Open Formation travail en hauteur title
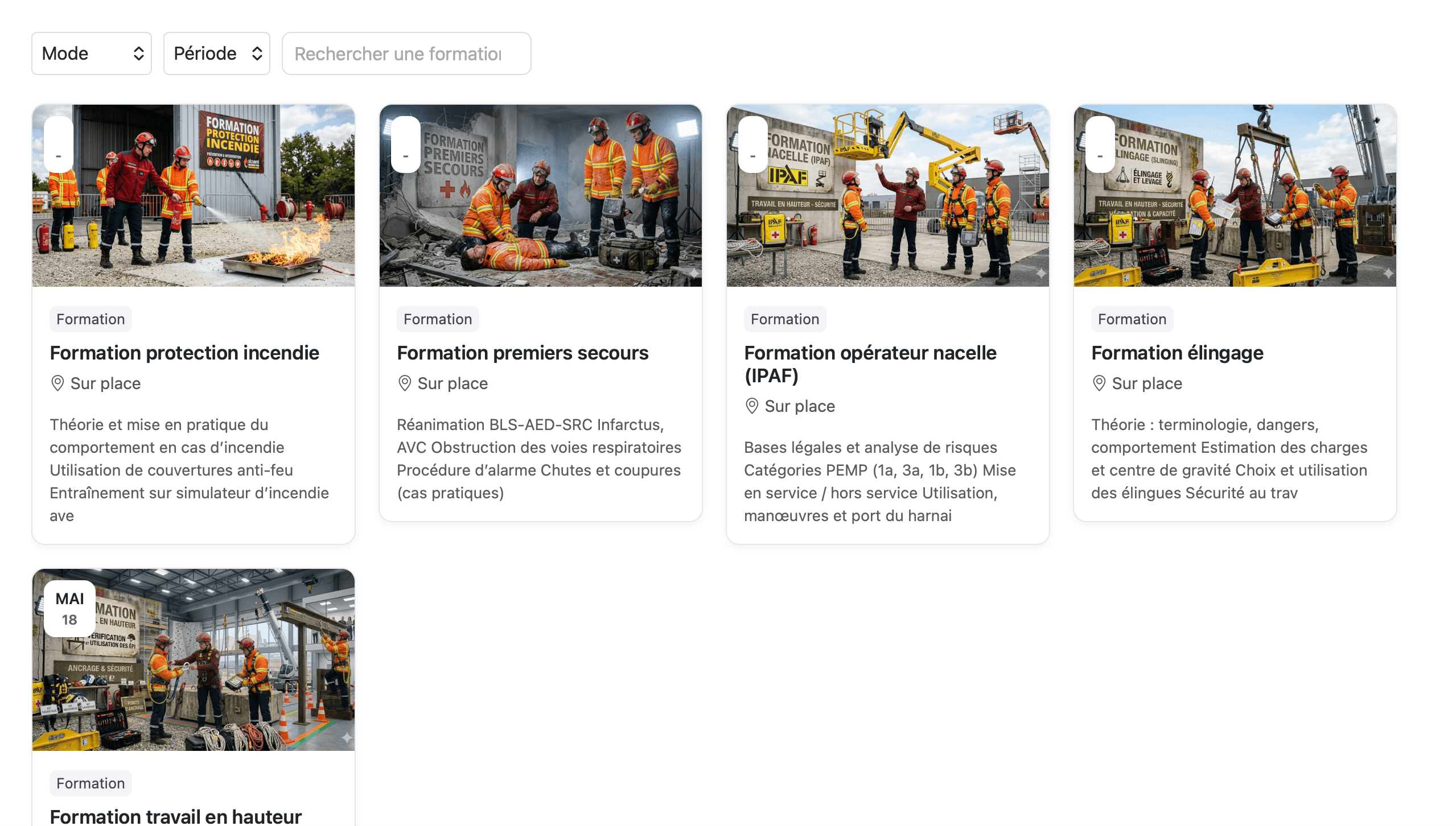 tap(175, 816)
